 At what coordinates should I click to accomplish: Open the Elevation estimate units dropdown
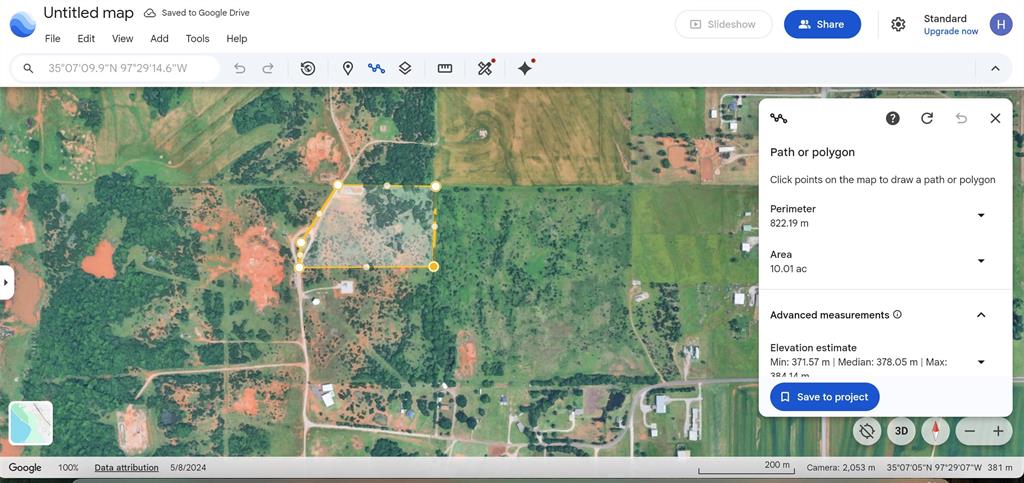(x=980, y=362)
